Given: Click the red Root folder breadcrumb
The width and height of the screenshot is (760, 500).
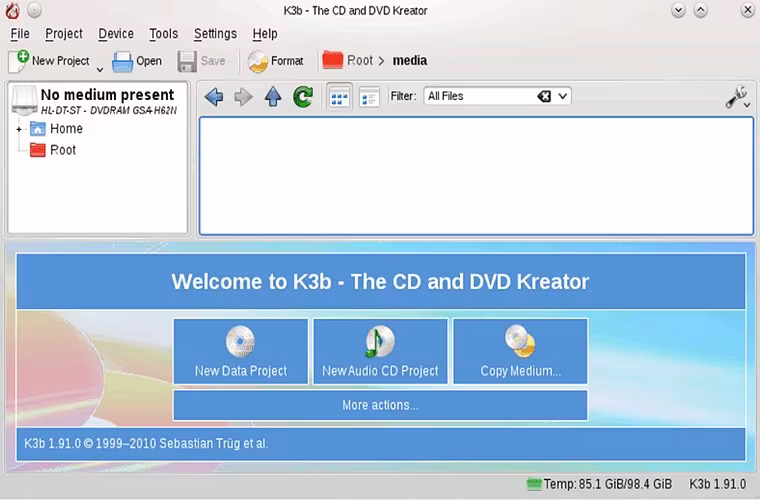Looking at the screenshot, I should 348,61.
